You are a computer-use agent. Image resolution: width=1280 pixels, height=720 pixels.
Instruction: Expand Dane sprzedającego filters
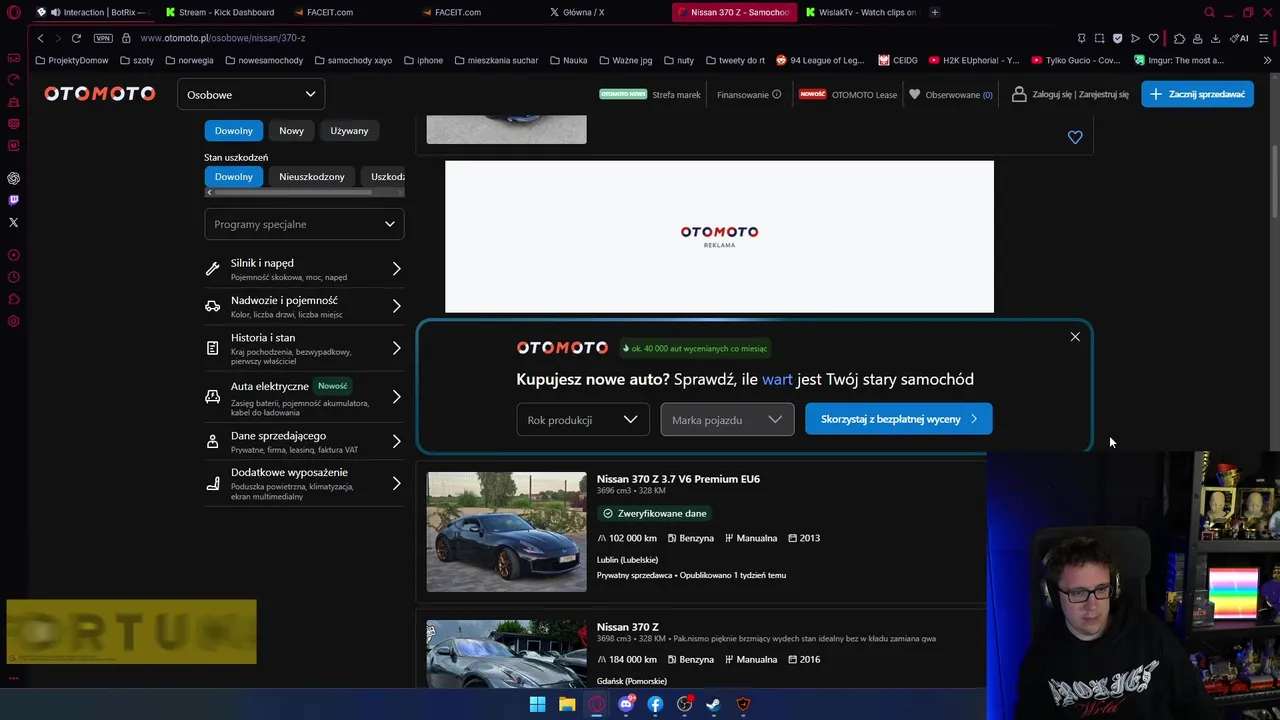[x=304, y=442]
